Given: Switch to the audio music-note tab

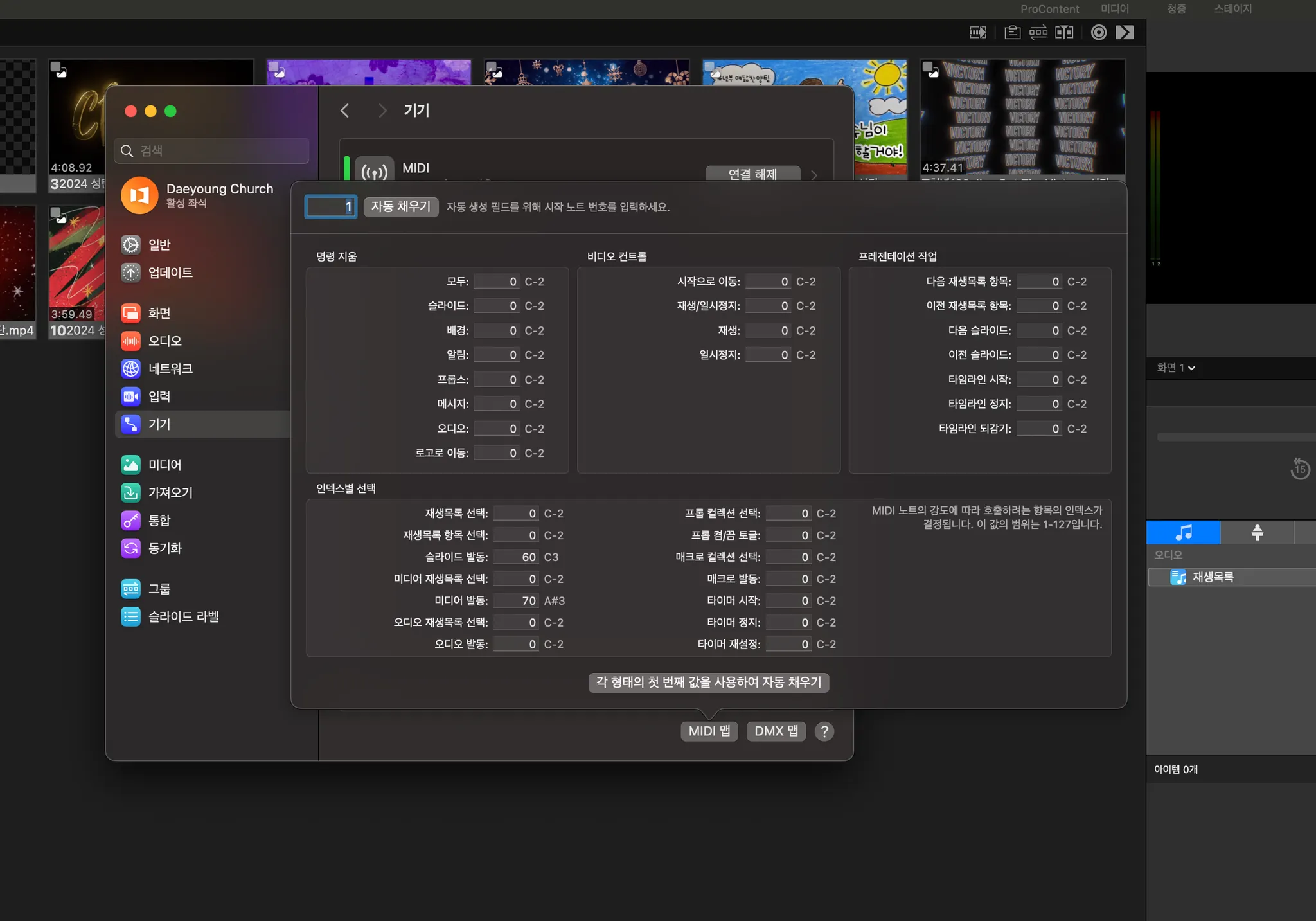Looking at the screenshot, I should point(1183,532).
